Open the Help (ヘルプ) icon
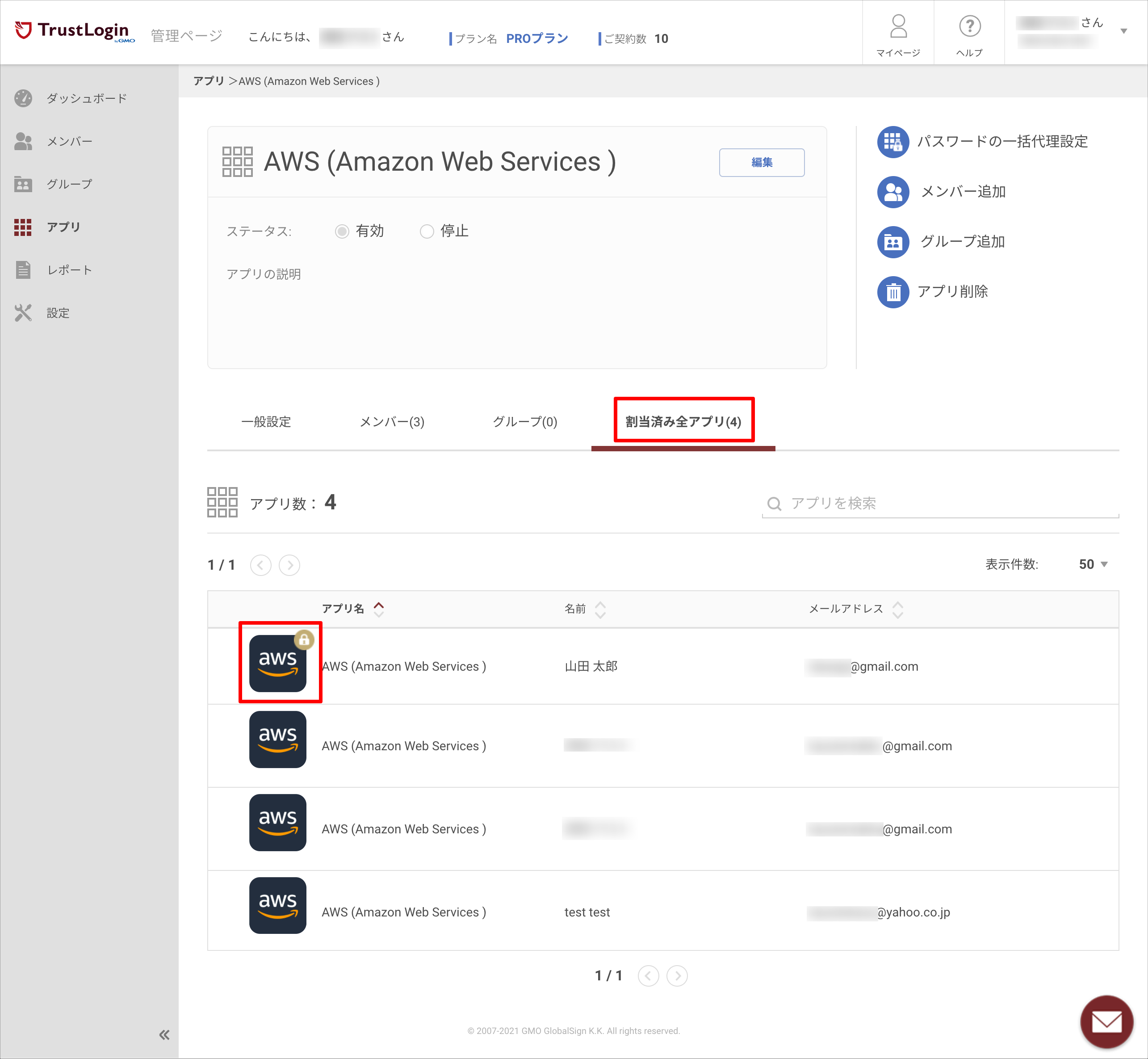Image resolution: width=1148 pixels, height=1059 pixels. click(x=969, y=35)
